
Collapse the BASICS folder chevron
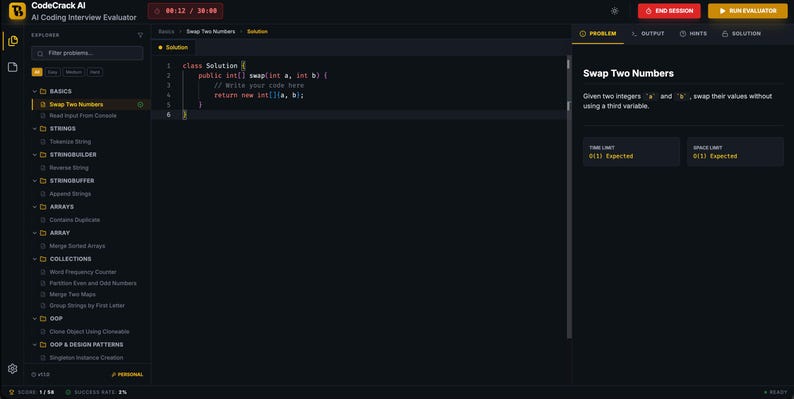(35, 92)
